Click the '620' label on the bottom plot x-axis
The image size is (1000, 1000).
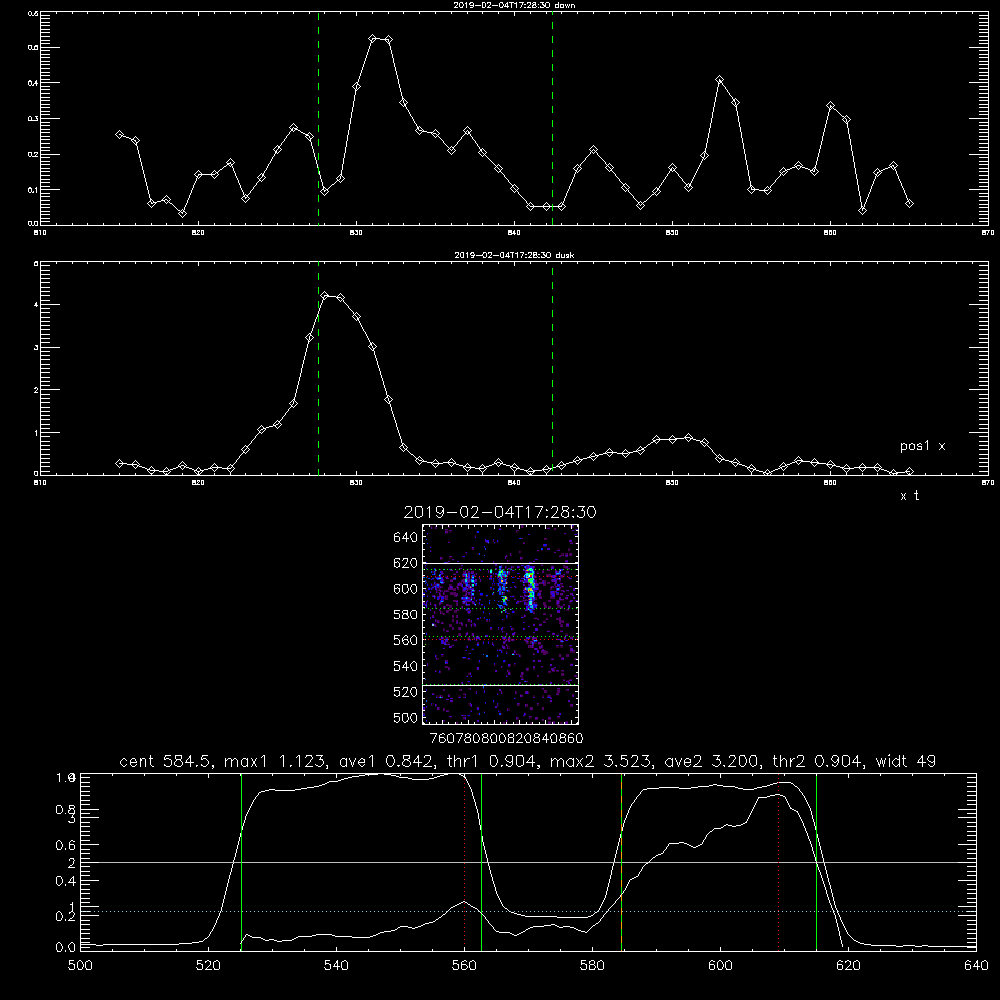pos(848,966)
